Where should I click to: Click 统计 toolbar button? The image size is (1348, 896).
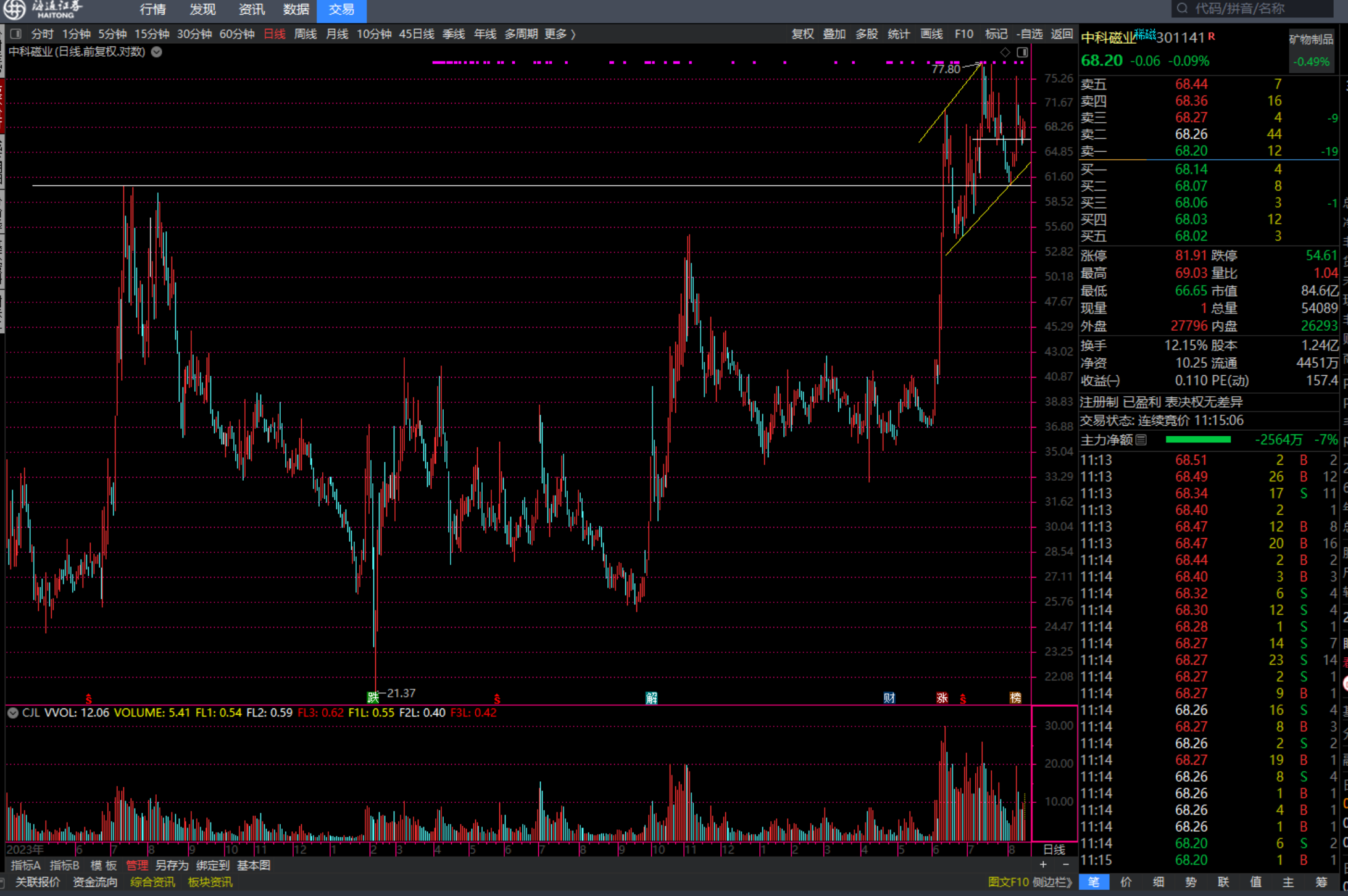(899, 34)
